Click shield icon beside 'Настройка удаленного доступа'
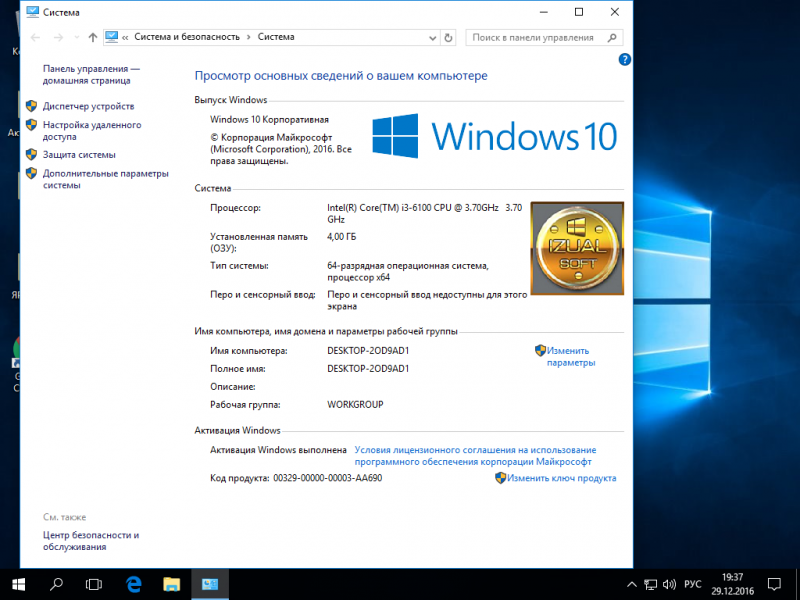Screen dimensions: 800x600 coord(32,124)
